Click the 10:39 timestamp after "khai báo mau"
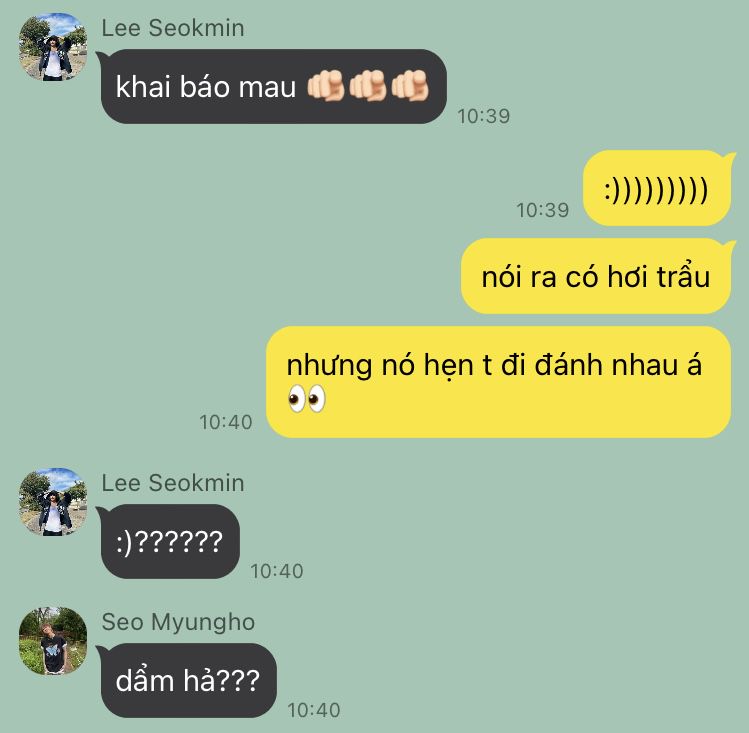This screenshot has width=749, height=733. coord(483,116)
